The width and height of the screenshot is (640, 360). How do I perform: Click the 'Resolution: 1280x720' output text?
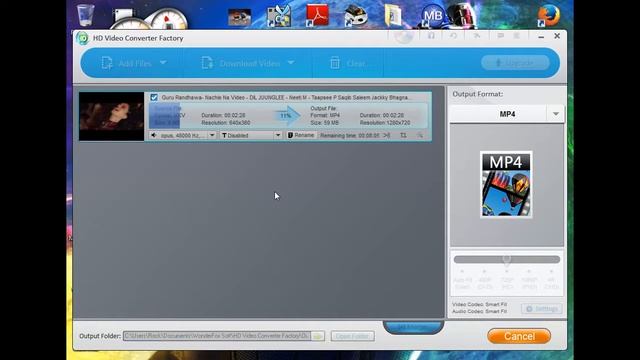(x=385, y=122)
